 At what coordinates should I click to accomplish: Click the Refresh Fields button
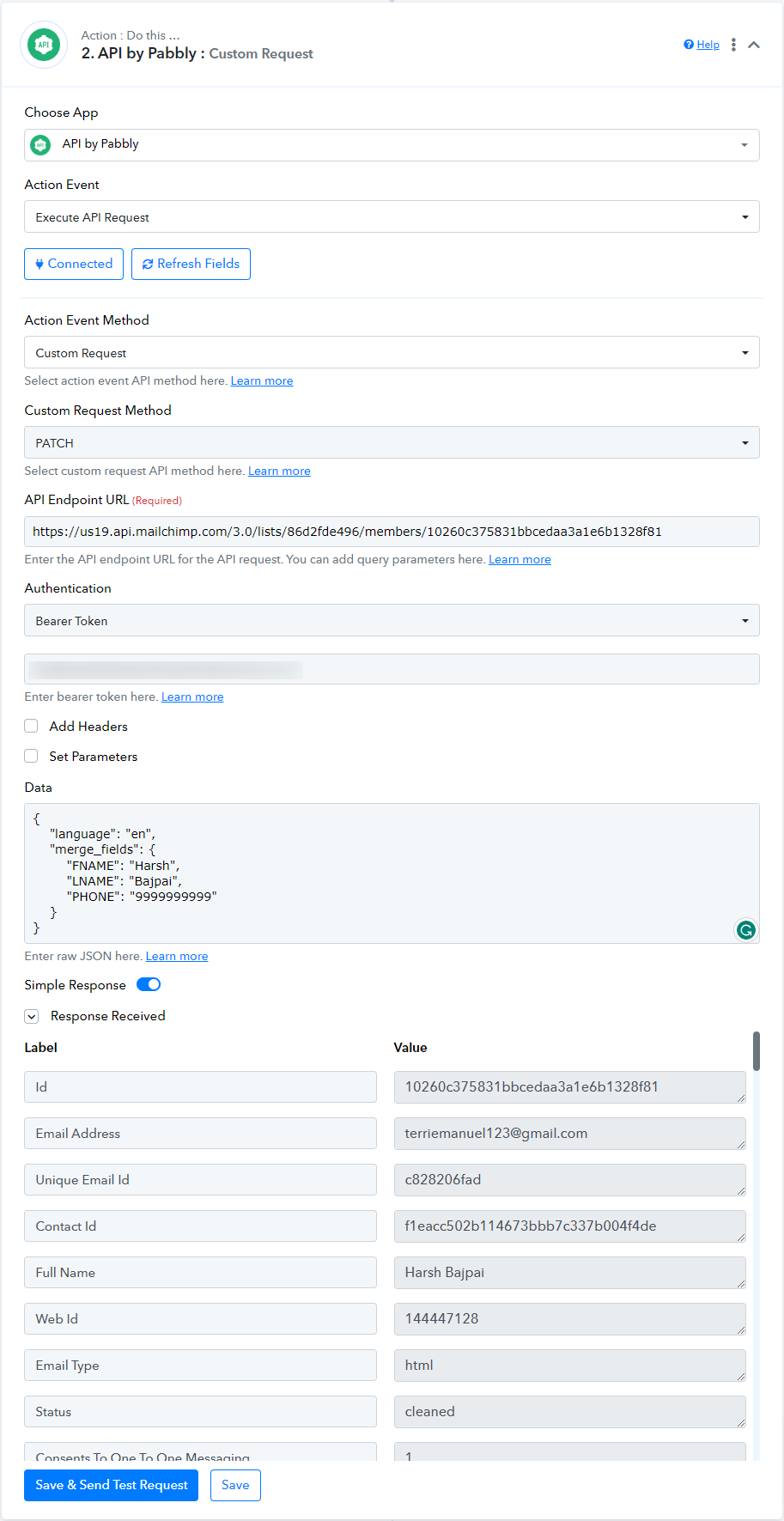point(191,264)
